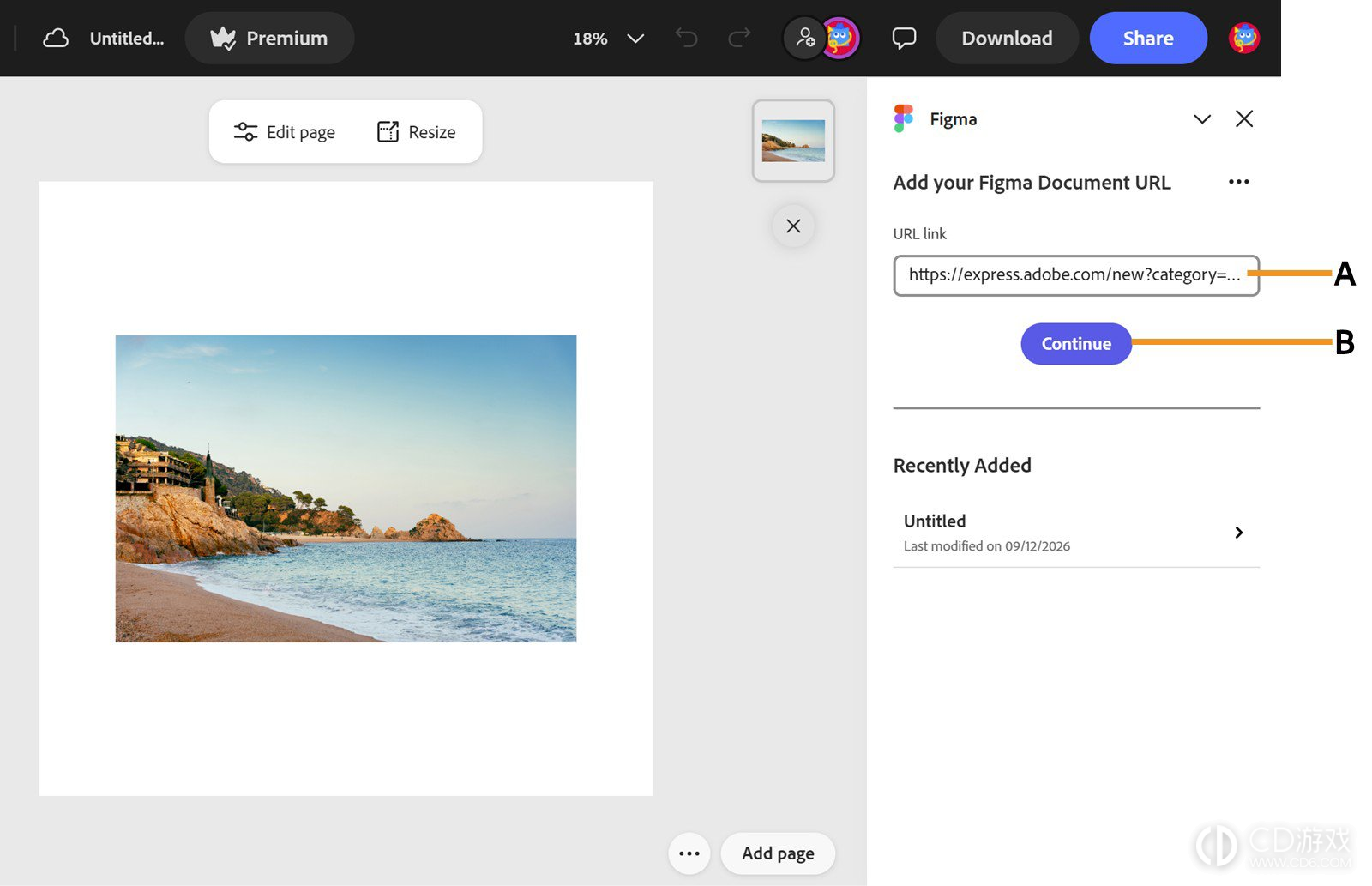Viewport: 1372px width, 886px height.
Task: Select the beach photo on the canvas
Action: [346, 488]
